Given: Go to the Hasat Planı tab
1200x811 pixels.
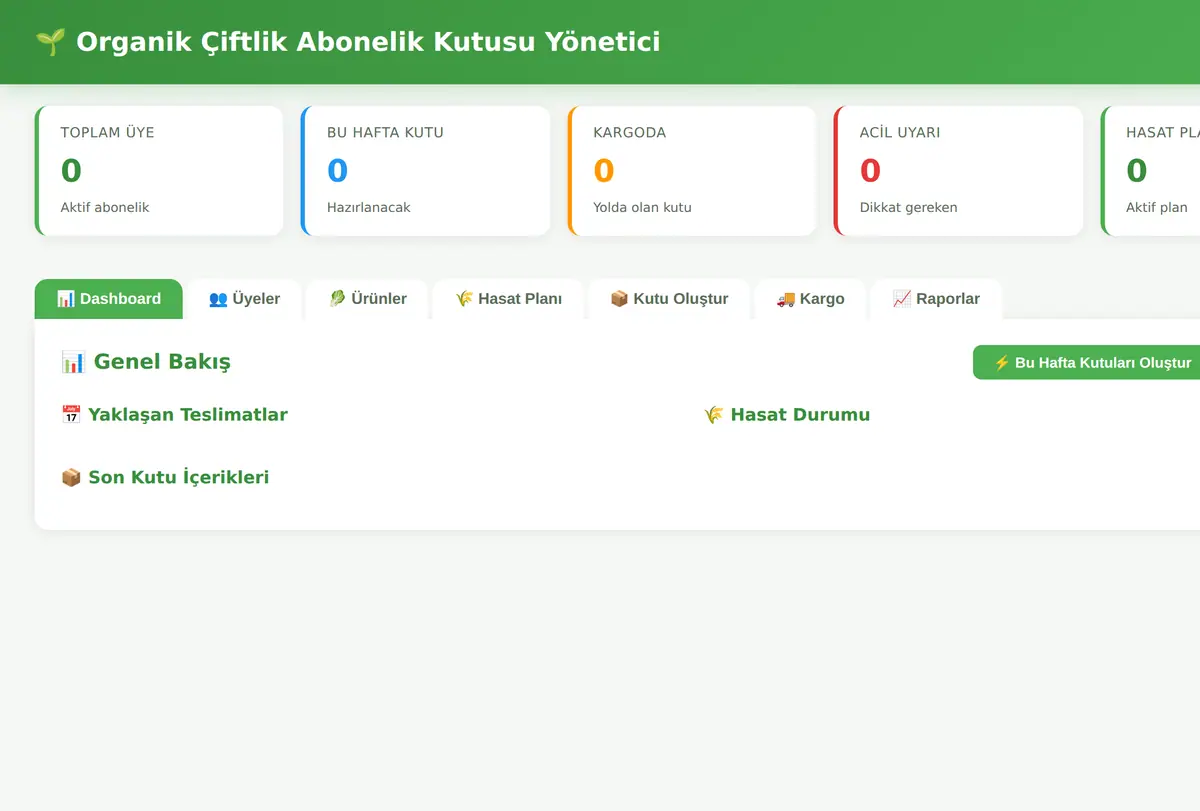Looking at the screenshot, I should point(508,299).
